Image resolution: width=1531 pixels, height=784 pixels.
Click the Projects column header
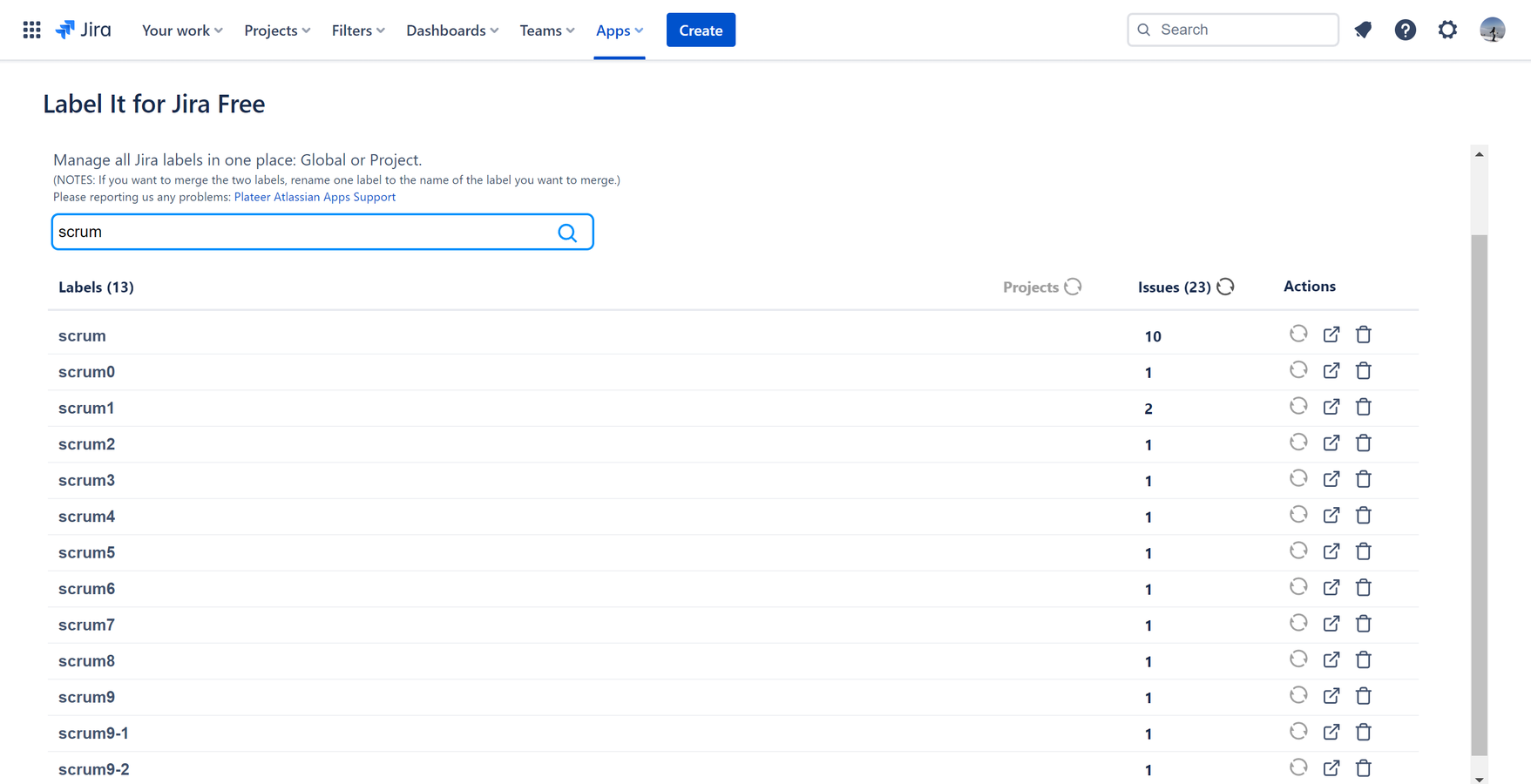pyautogui.click(x=1030, y=287)
